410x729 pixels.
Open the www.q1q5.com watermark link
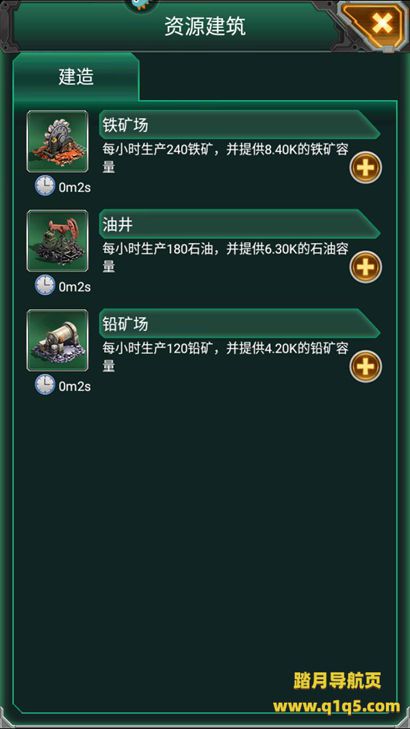tap(337, 707)
